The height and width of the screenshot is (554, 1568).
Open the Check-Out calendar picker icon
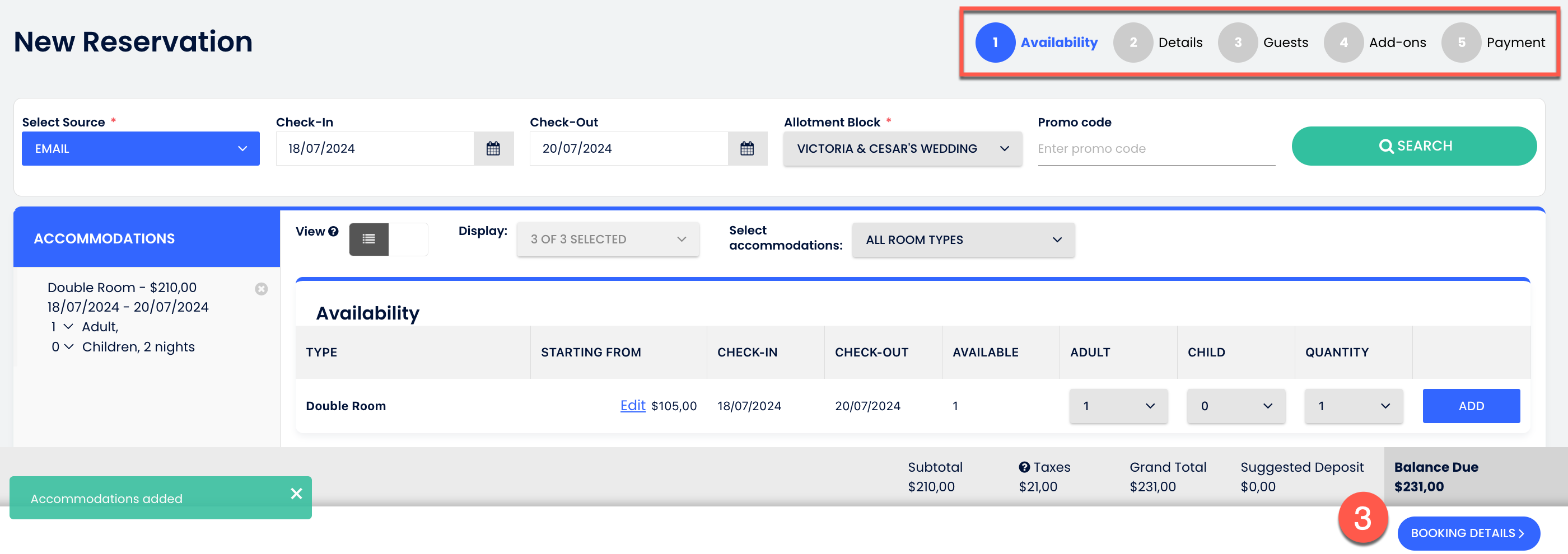747,148
